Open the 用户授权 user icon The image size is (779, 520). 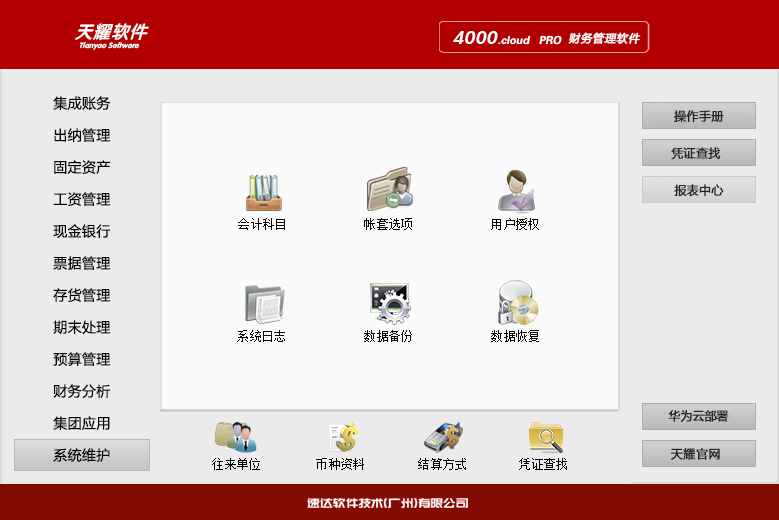[516, 191]
